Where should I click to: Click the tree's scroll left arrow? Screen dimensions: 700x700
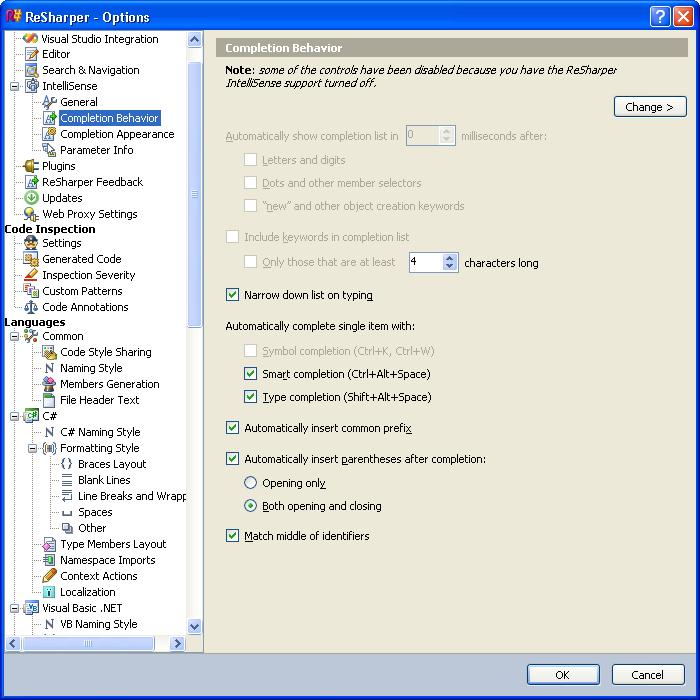pos(12,643)
